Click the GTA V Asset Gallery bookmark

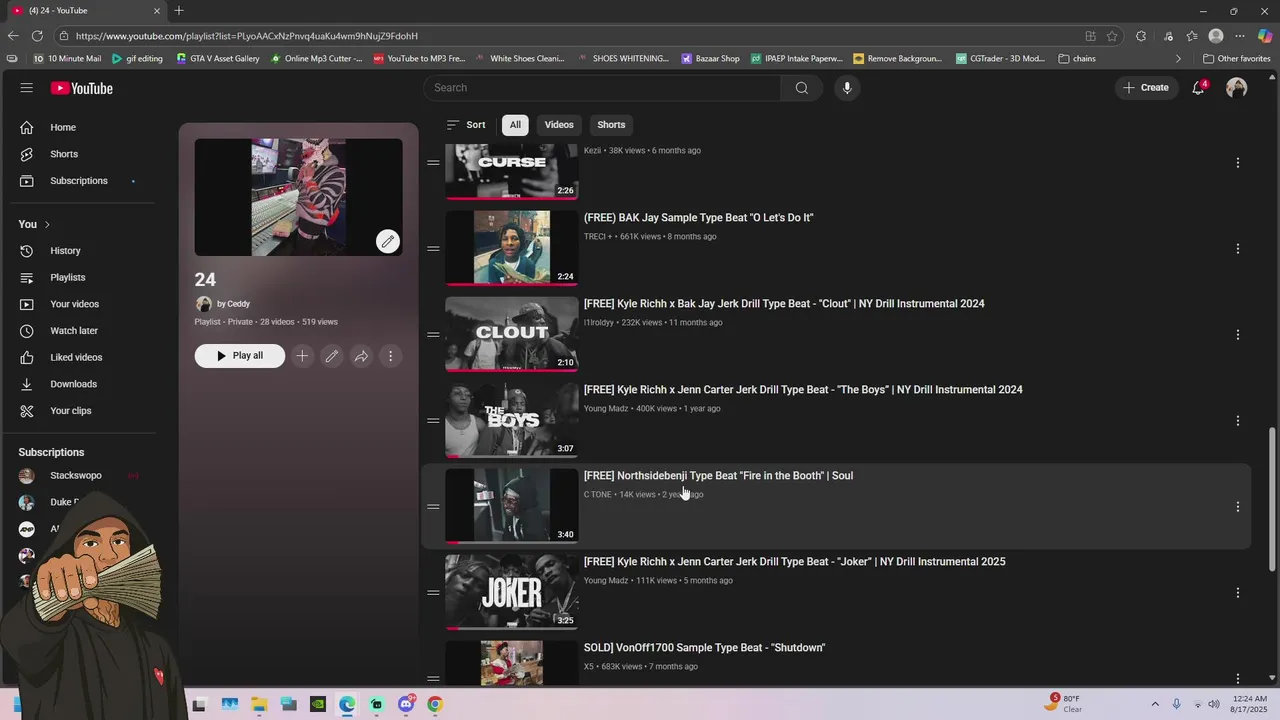pos(217,59)
